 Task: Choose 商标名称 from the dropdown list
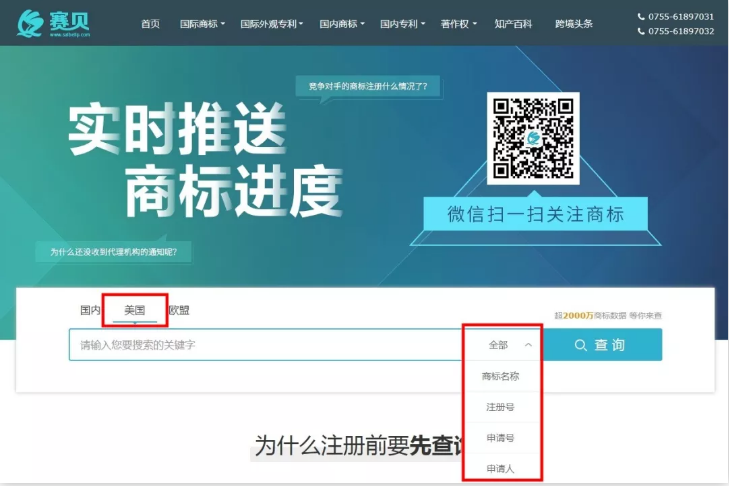coord(500,377)
